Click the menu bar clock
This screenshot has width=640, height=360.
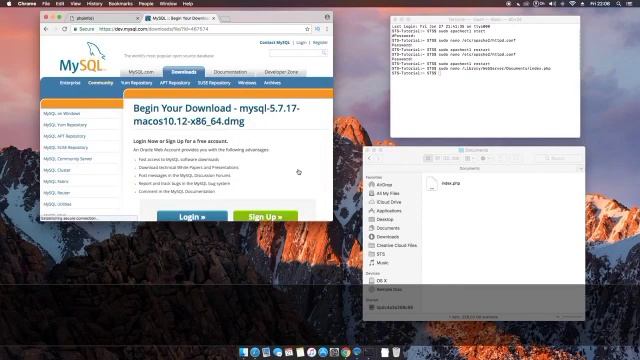click(600, 4)
